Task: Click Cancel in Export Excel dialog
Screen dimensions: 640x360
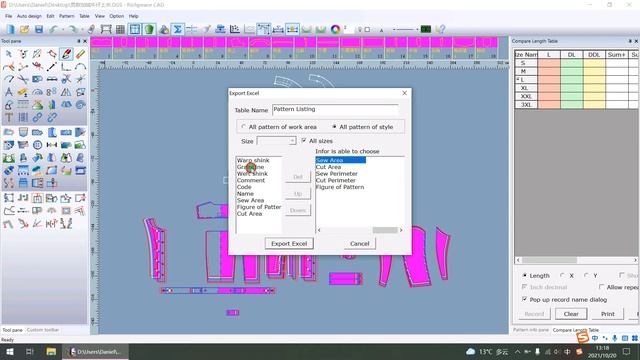Action: (x=360, y=244)
